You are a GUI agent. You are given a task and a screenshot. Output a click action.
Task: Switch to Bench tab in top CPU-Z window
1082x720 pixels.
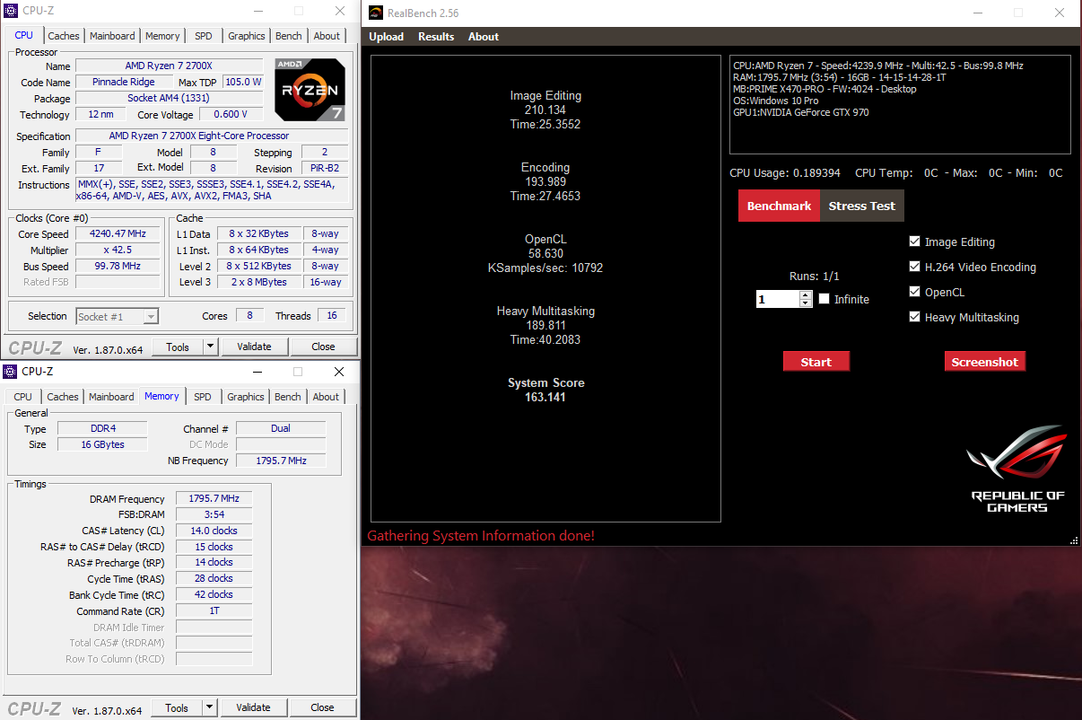(288, 36)
